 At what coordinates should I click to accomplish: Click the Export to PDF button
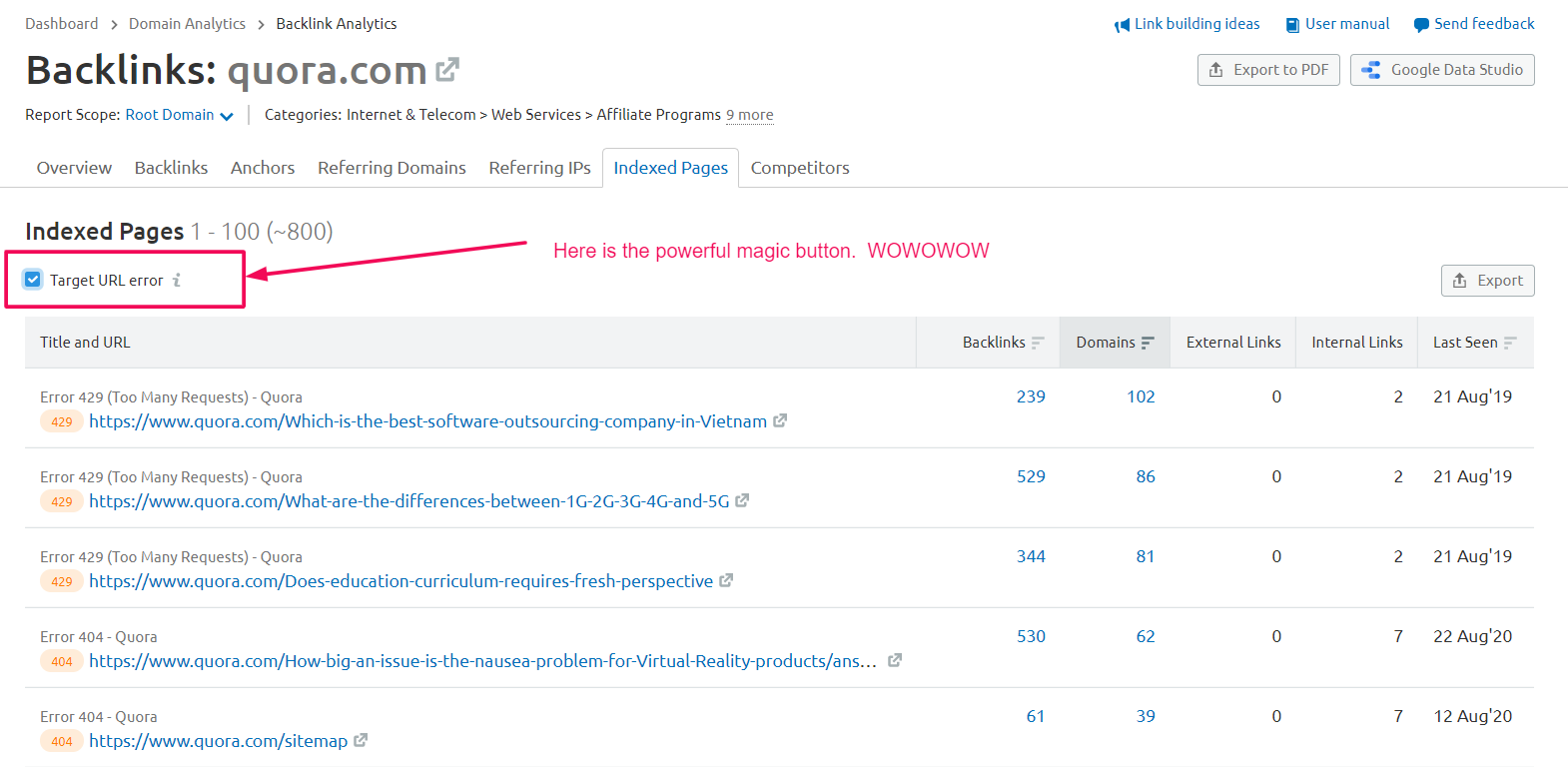click(1268, 70)
